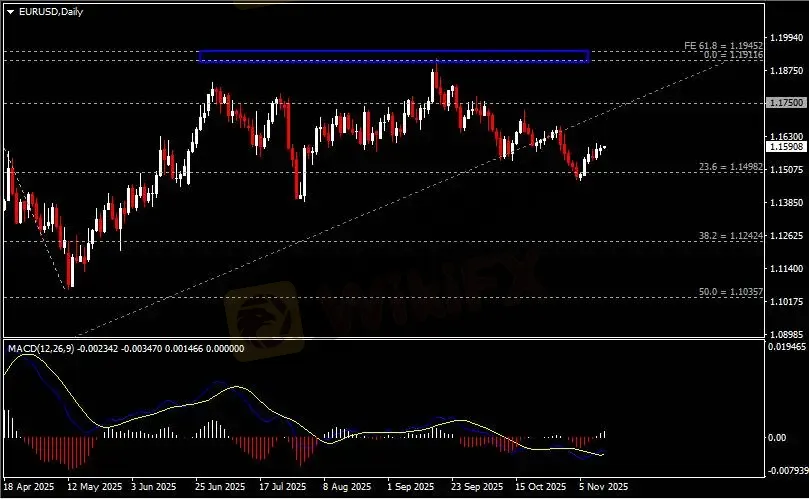Click the 25 Jun 2025 date label
Image resolution: width=809 pixels, height=499 pixels.
[220, 487]
